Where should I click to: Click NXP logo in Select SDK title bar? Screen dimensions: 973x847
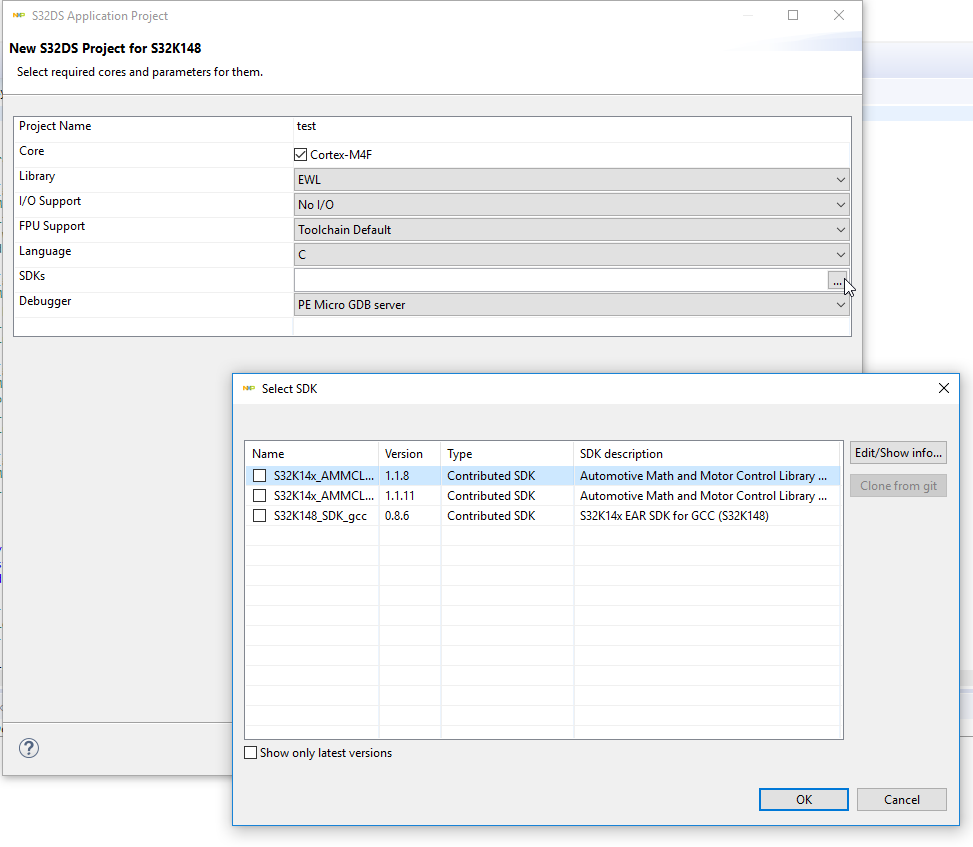[249, 388]
